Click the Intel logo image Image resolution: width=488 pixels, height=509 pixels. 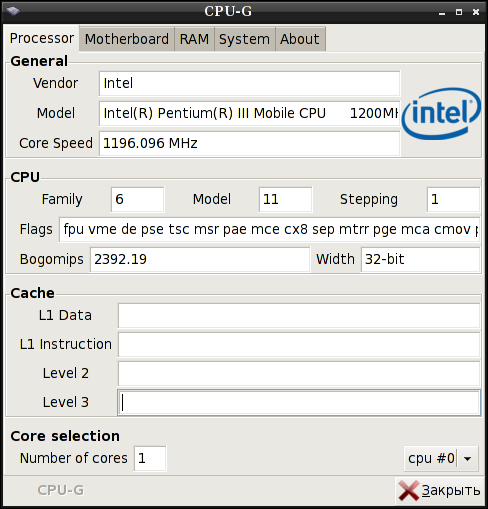click(441, 113)
